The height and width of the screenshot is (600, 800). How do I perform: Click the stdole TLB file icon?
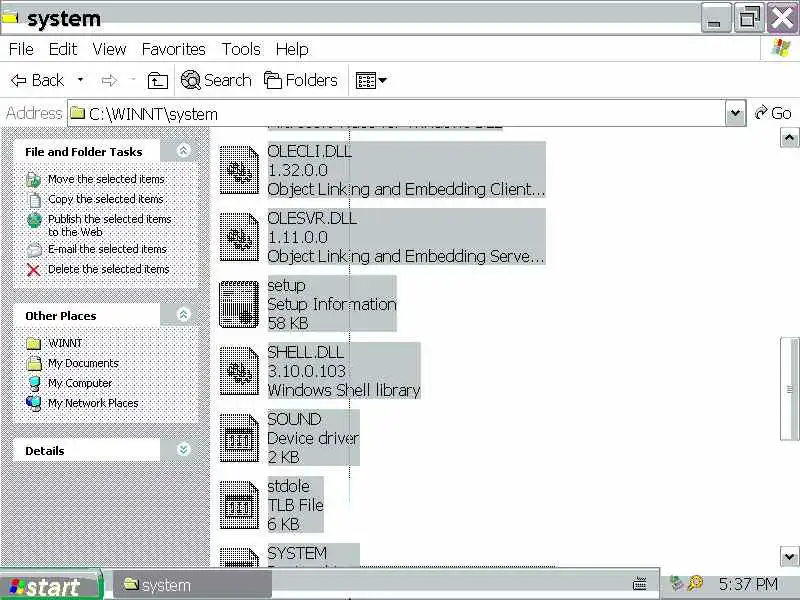click(x=239, y=505)
